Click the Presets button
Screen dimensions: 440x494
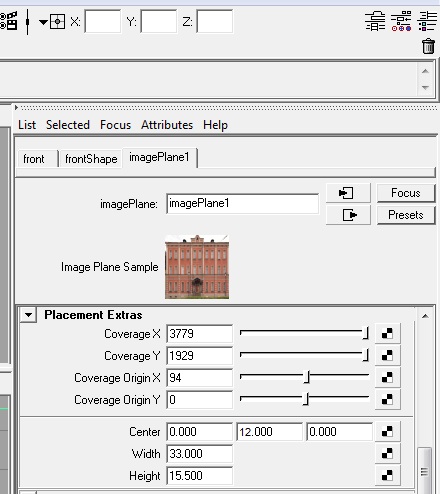(406, 215)
